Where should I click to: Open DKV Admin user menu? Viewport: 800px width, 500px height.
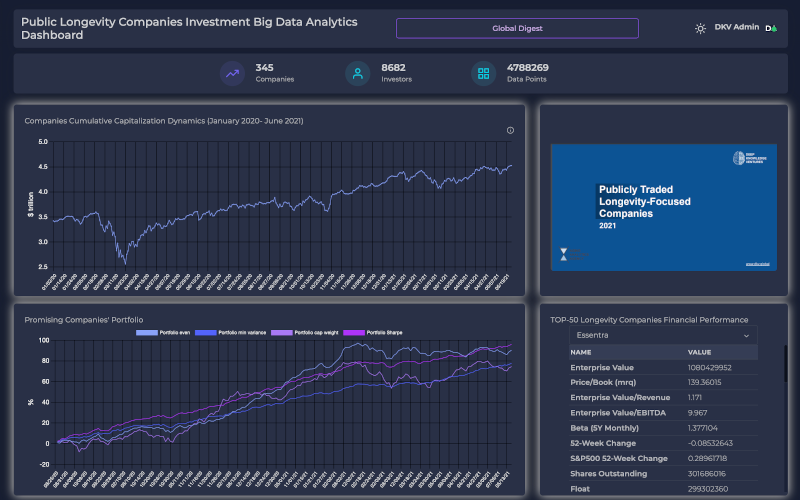pyautogui.click(x=737, y=28)
